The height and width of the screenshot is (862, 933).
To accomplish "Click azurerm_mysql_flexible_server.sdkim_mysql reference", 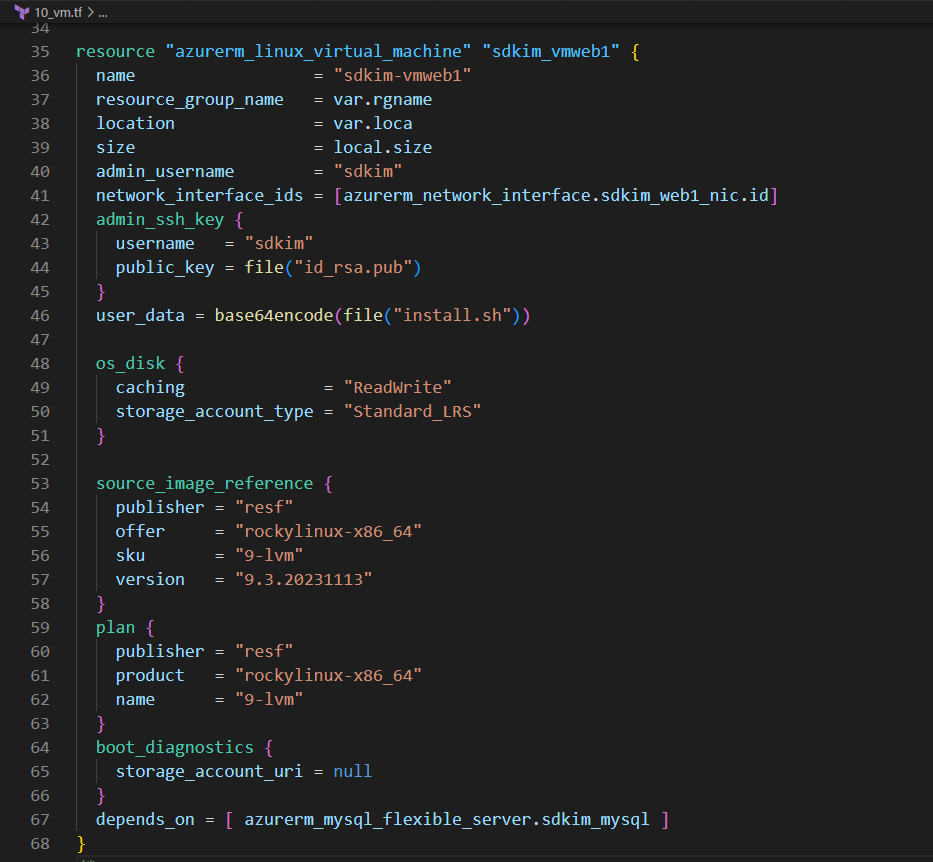I will coord(447,820).
